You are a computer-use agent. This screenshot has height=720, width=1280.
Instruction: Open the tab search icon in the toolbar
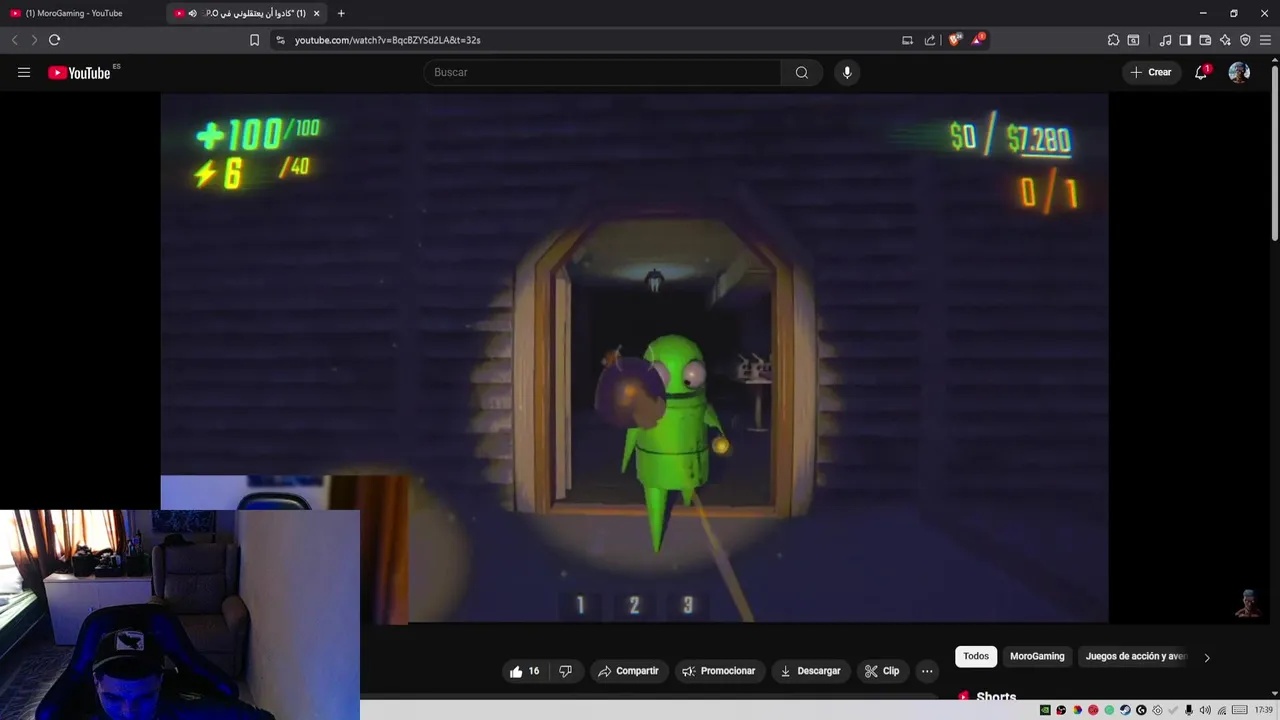click(x=1133, y=40)
